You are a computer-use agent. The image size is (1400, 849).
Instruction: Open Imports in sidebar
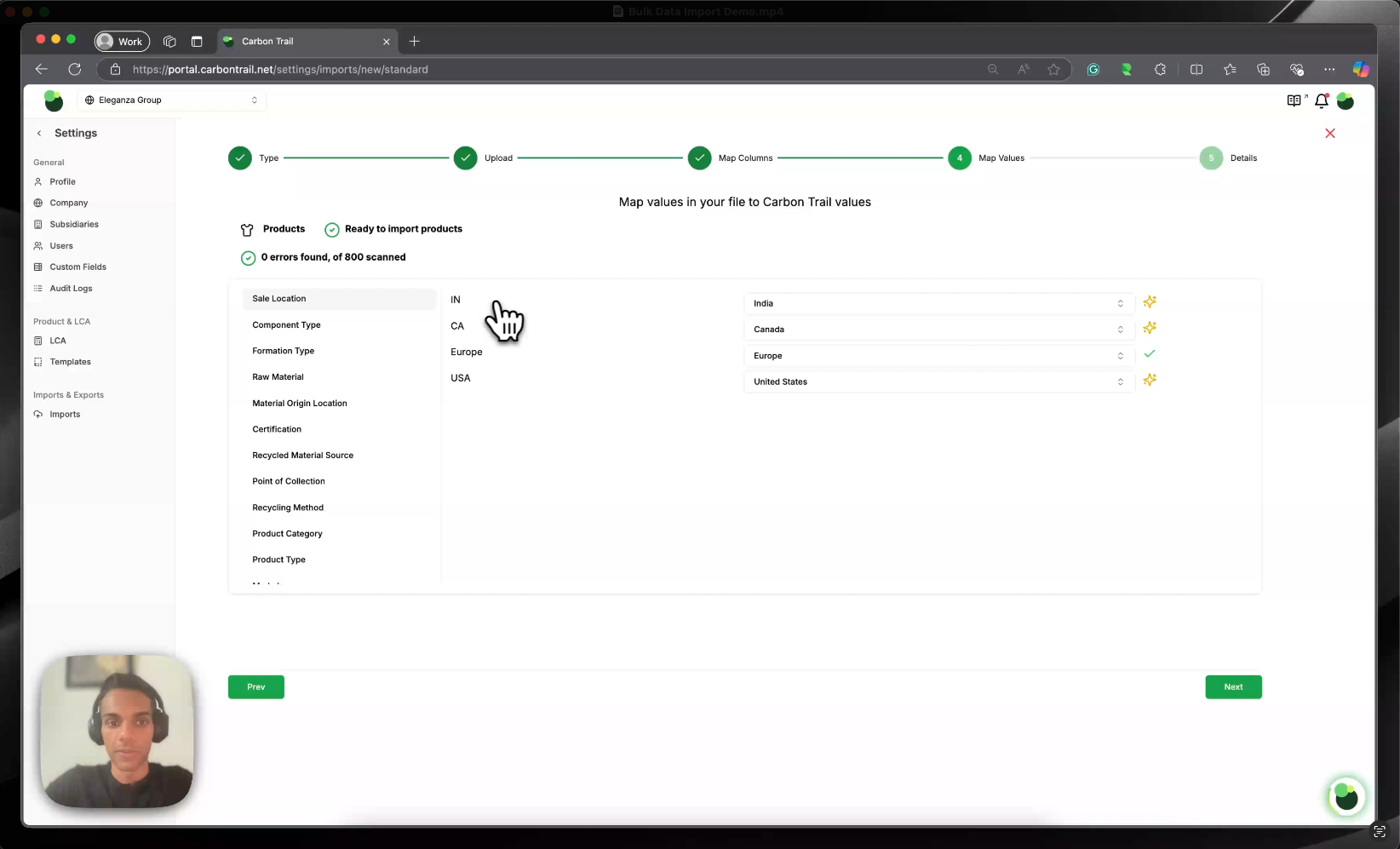tap(65, 415)
